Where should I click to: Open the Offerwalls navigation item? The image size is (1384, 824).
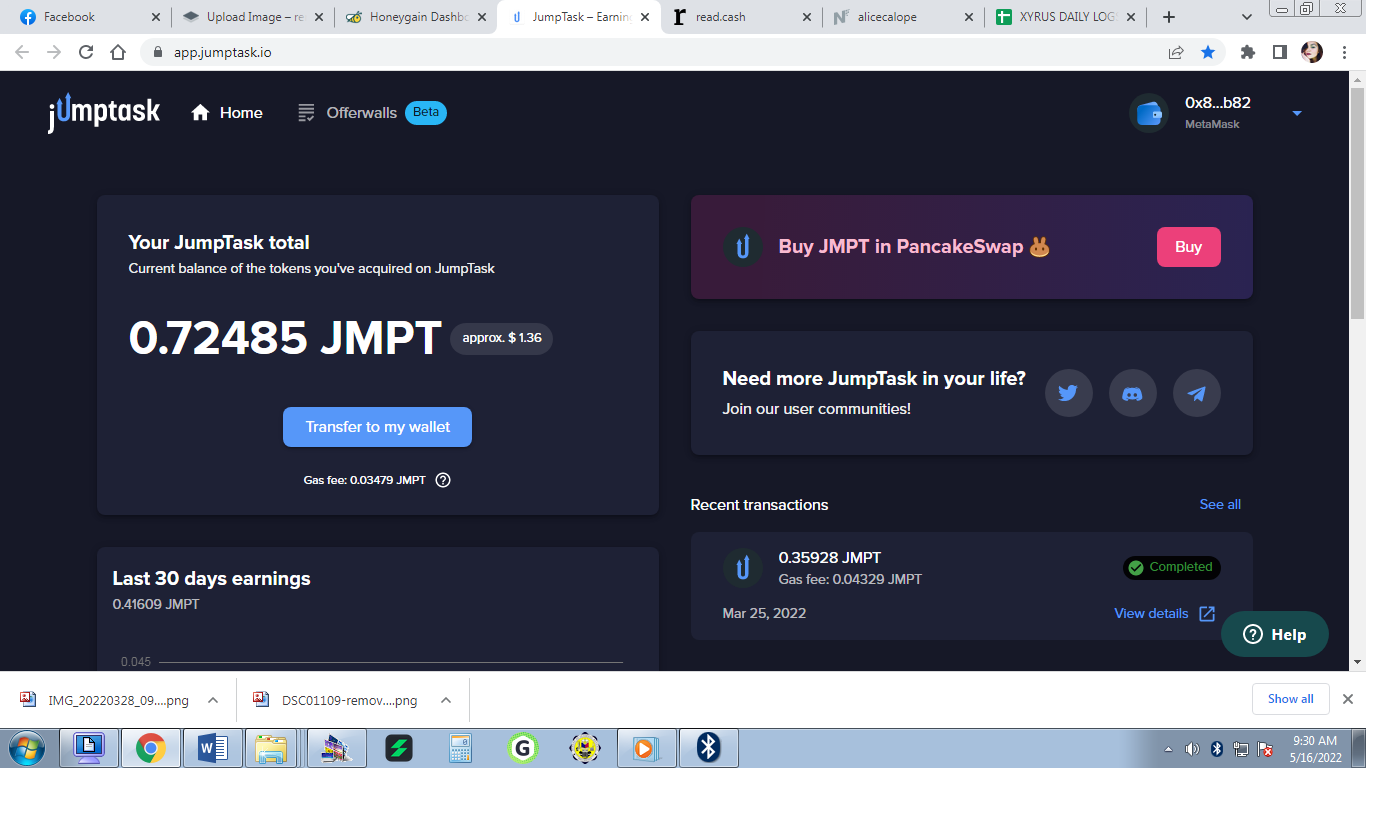[348, 113]
